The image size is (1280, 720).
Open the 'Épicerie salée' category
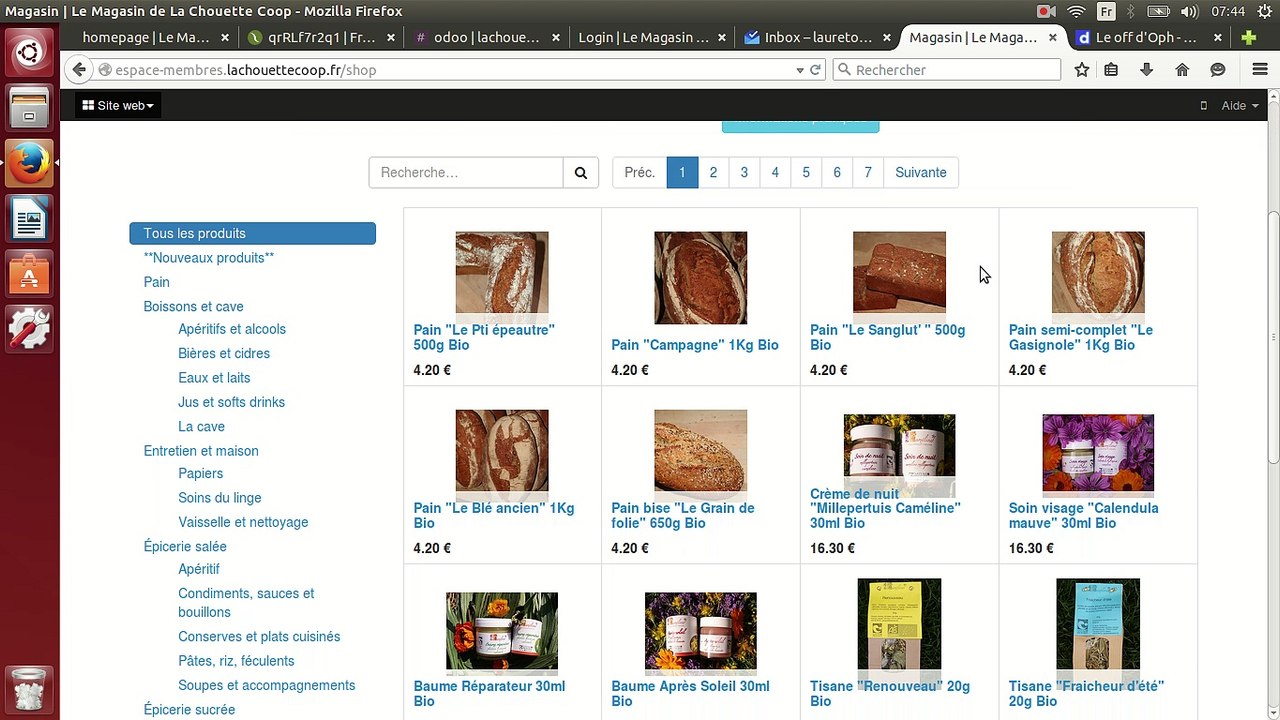tap(185, 547)
